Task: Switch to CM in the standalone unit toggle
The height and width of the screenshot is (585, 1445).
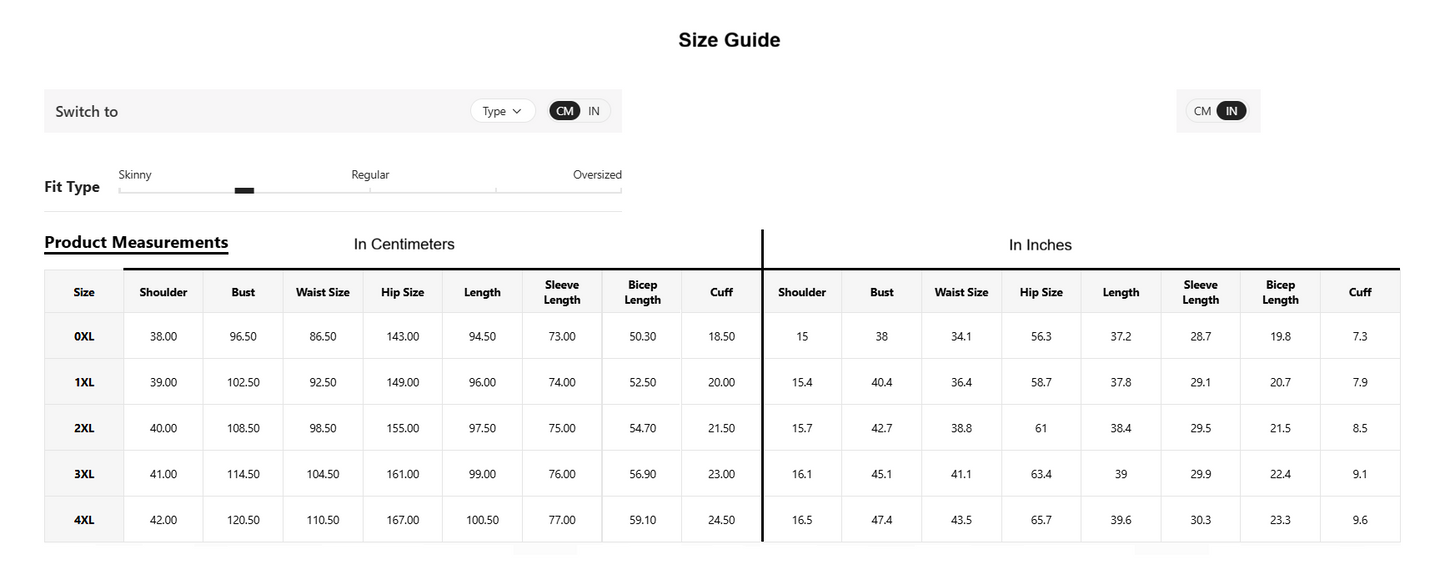Action: (x=1202, y=111)
